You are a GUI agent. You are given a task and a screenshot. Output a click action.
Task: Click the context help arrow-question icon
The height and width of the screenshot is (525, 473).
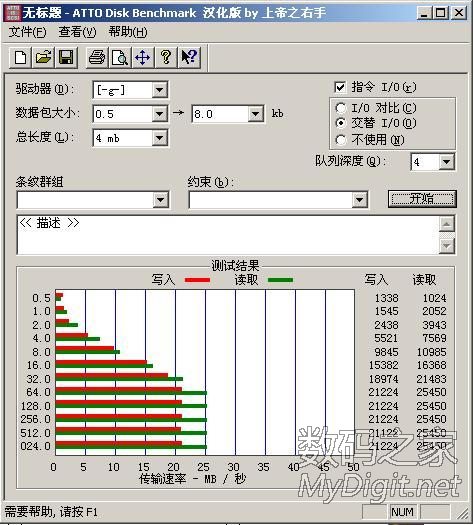(x=189, y=58)
